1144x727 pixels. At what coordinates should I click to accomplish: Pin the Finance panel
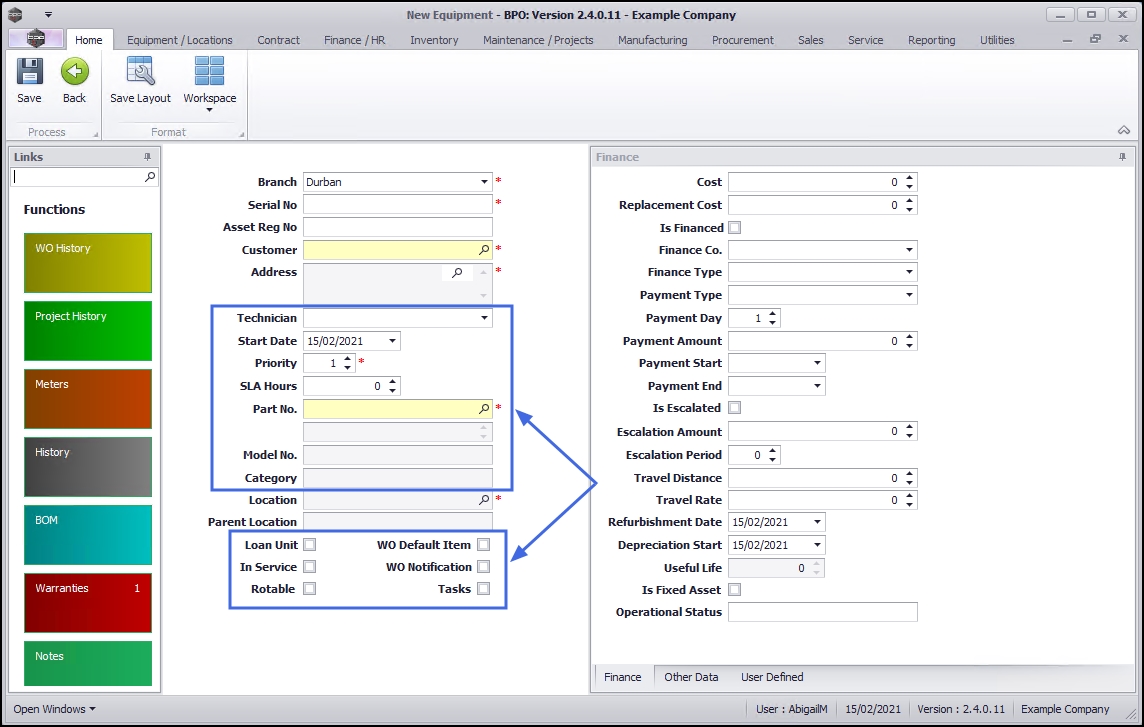click(1122, 157)
